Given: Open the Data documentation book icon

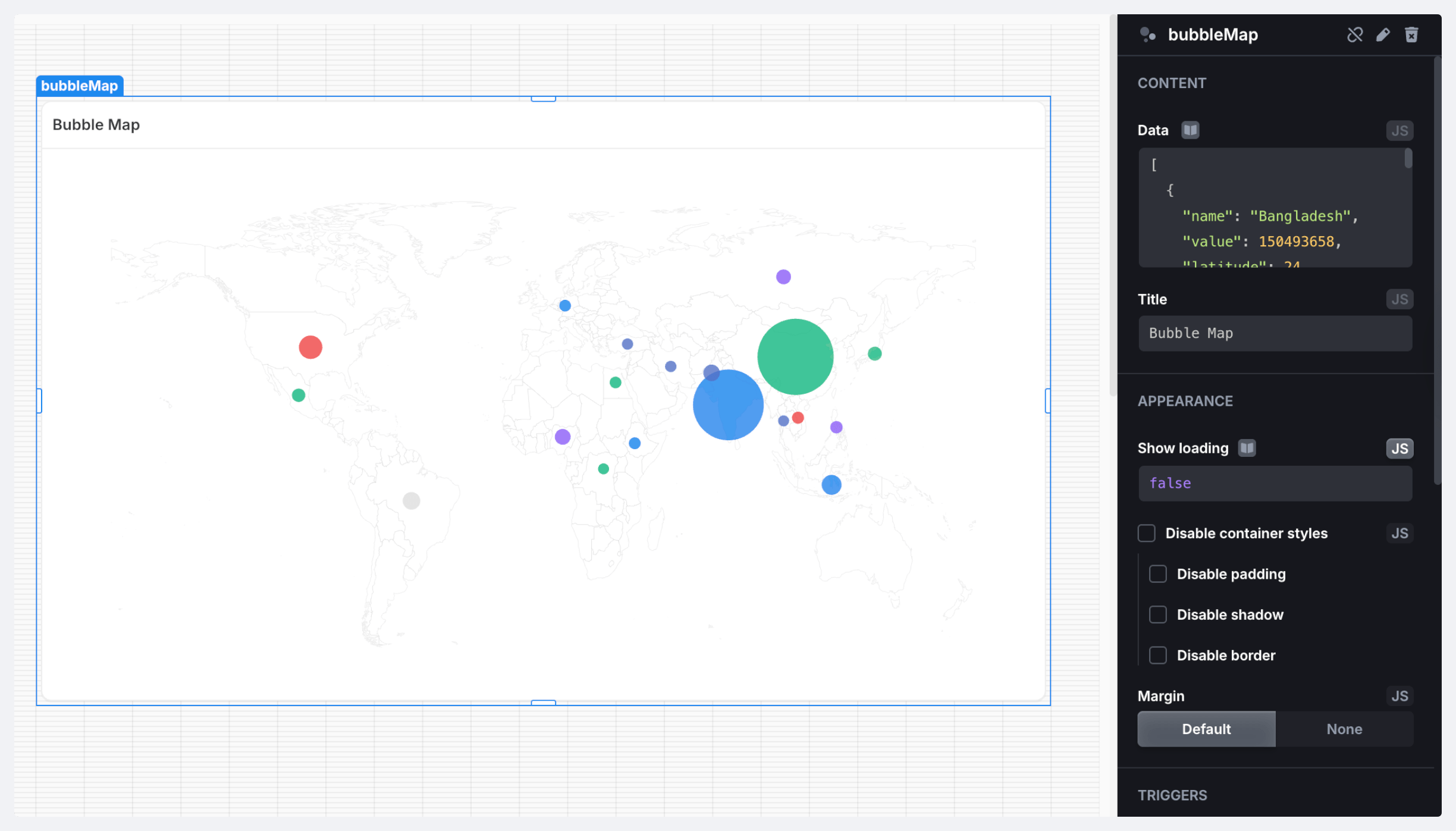Looking at the screenshot, I should point(1190,130).
